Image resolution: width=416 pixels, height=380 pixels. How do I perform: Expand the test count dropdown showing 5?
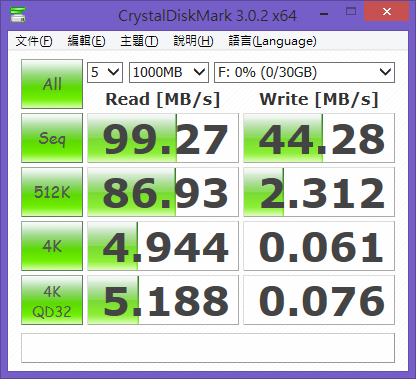coord(105,72)
